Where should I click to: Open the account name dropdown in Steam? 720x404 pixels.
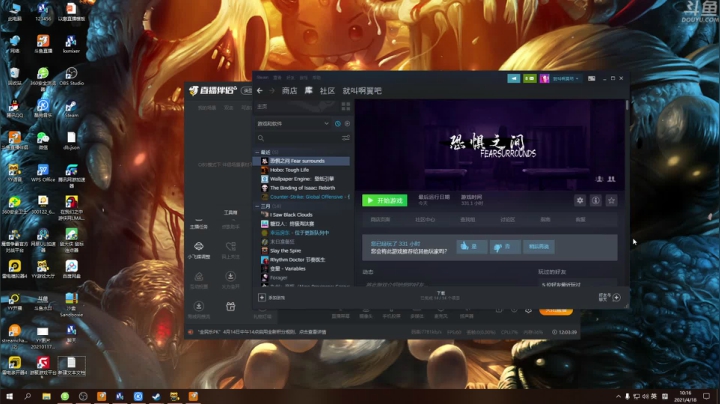565,79
